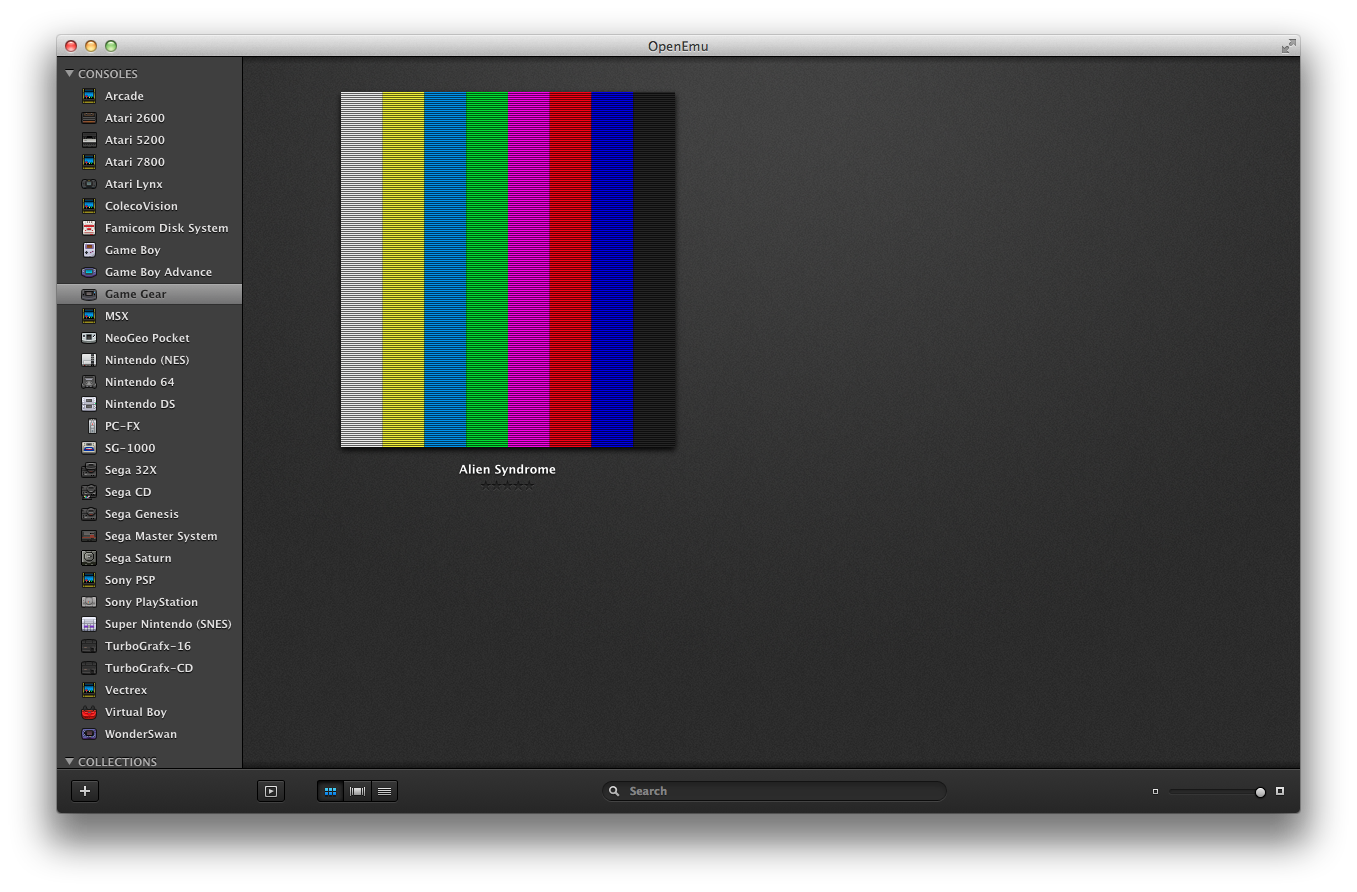Select Sony PSP in the sidebar

(149, 580)
